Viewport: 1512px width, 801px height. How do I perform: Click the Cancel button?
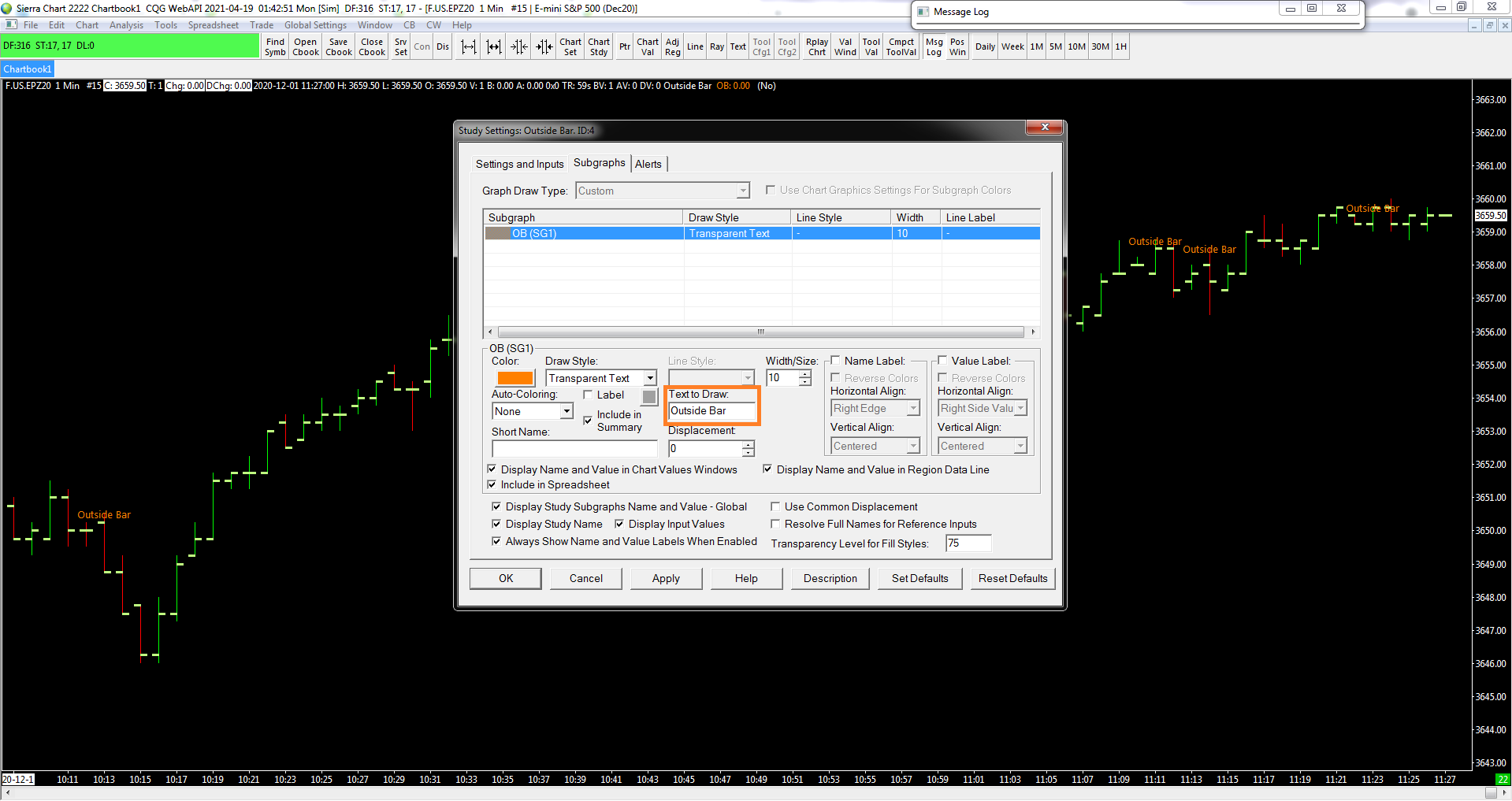(x=586, y=578)
